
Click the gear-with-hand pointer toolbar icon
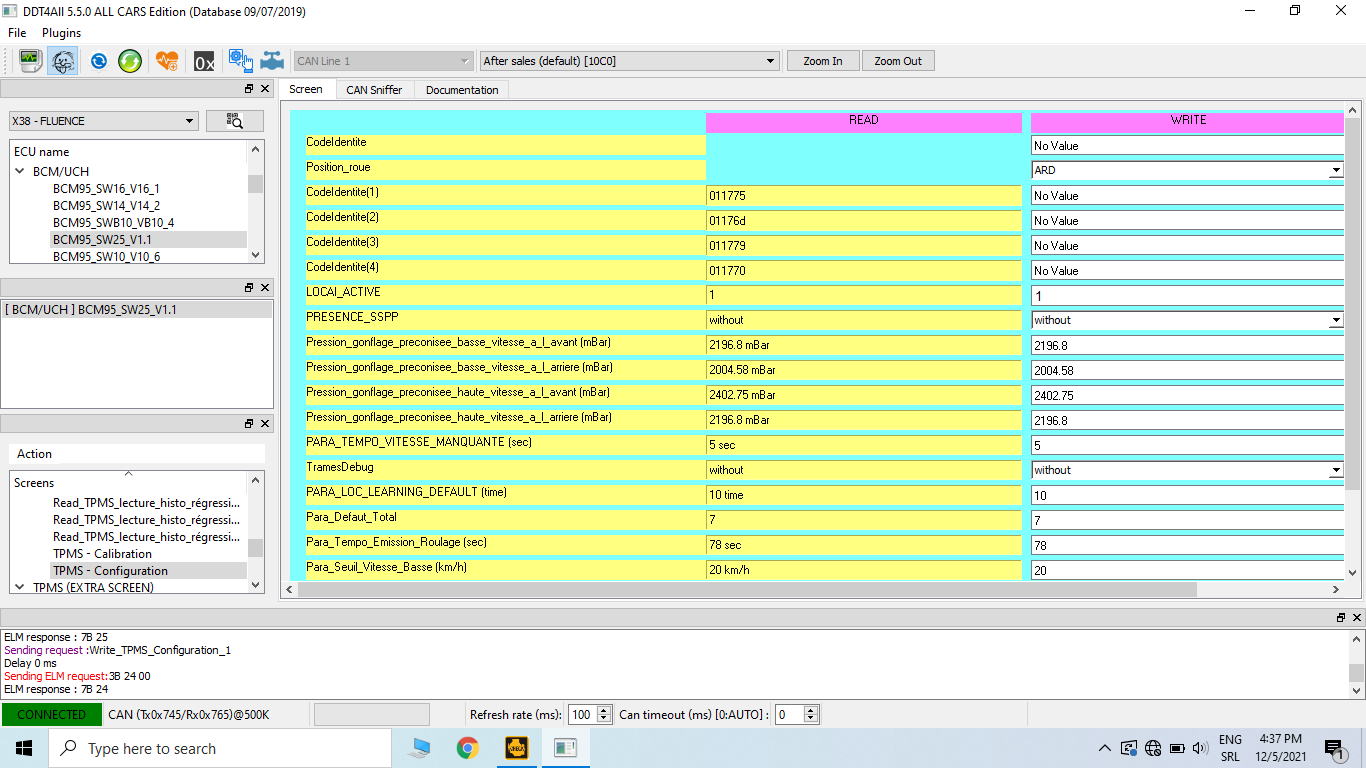(241, 61)
